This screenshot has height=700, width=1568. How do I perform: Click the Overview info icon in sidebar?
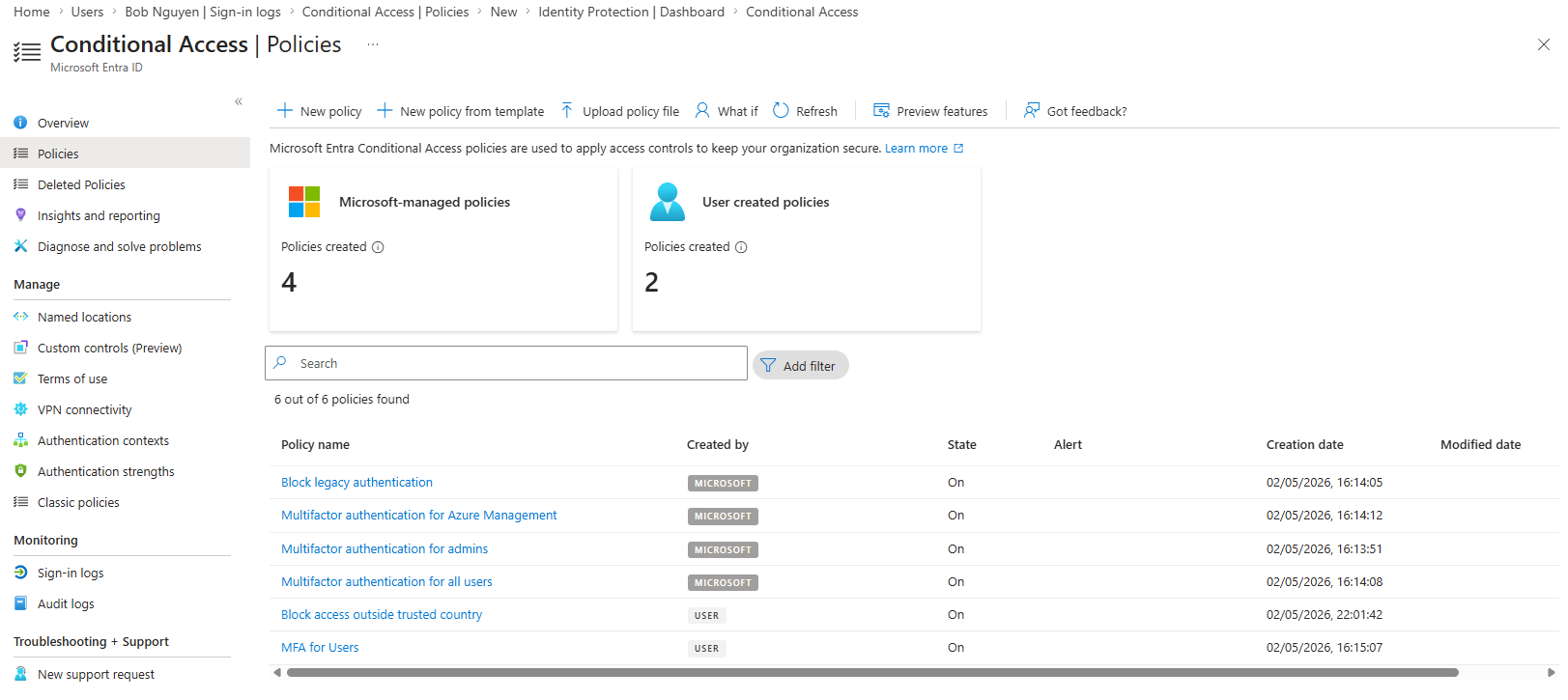click(x=20, y=123)
